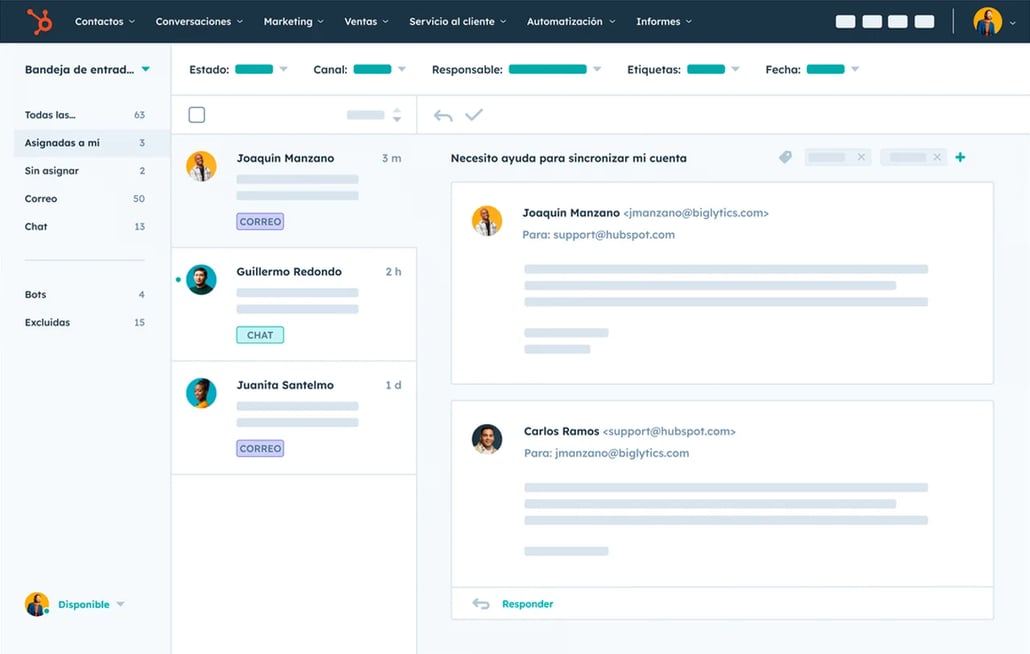This screenshot has width=1030, height=654.
Task: Click the reply arrow icon in toolbar
Action: coord(443,116)
